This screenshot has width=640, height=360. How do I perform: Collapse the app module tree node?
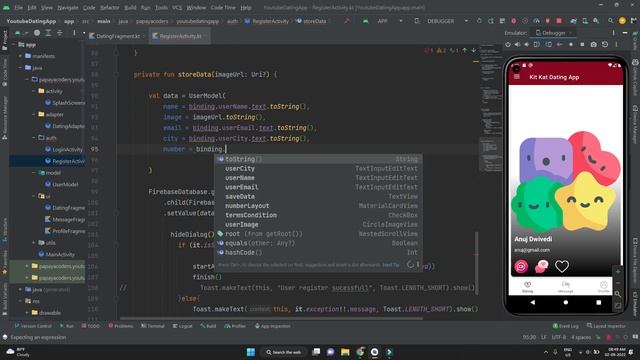click(14, 44)
